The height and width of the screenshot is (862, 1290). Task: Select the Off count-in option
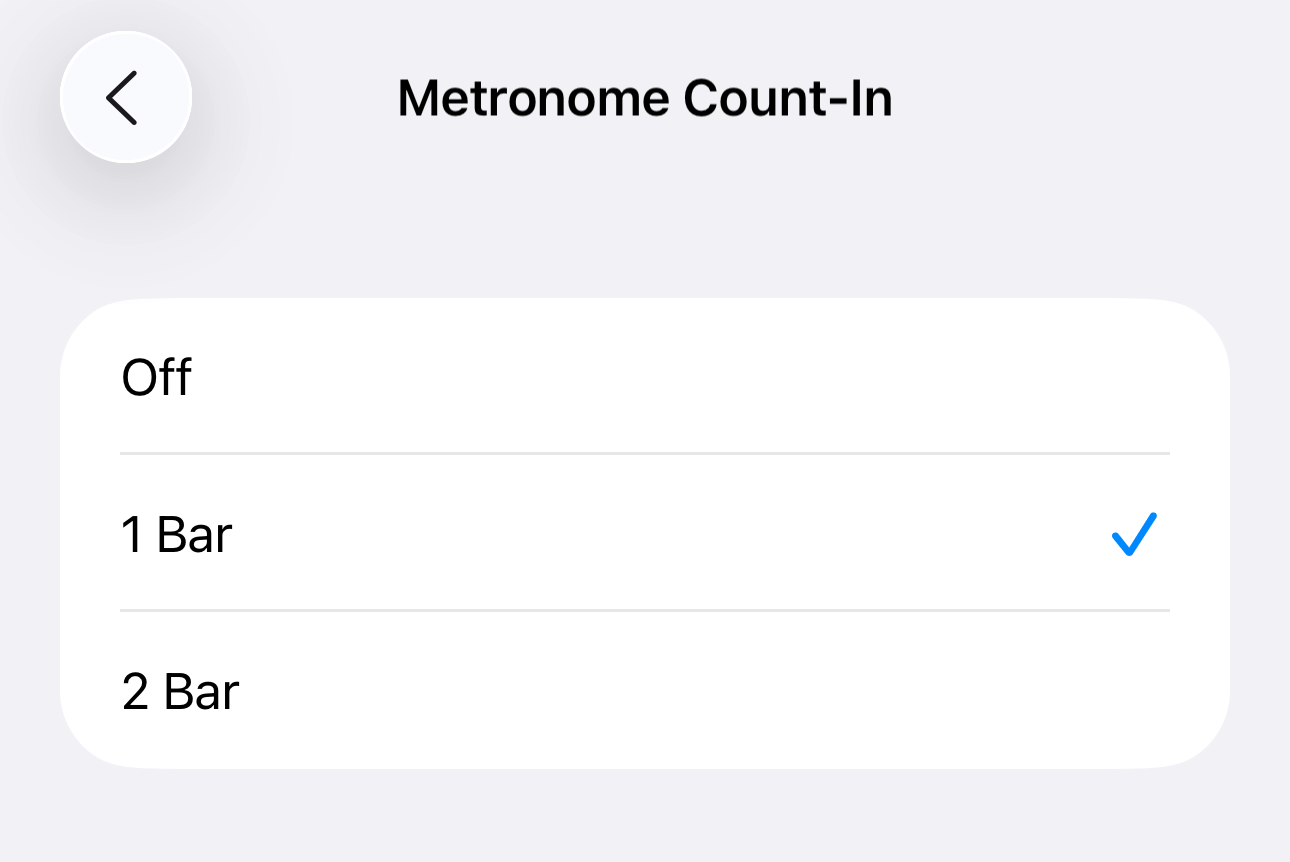[644, 377]
